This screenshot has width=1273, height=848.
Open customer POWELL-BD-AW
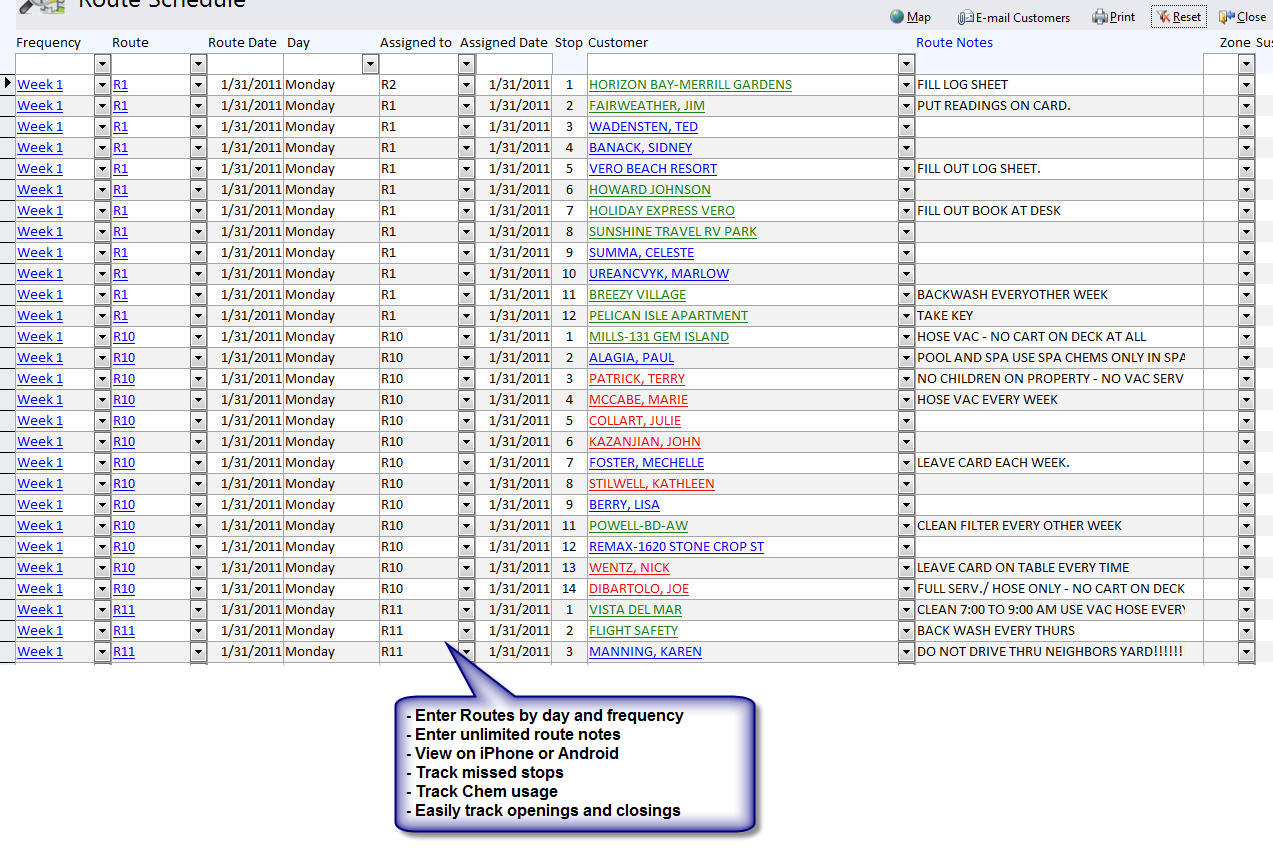pos(638,526)
